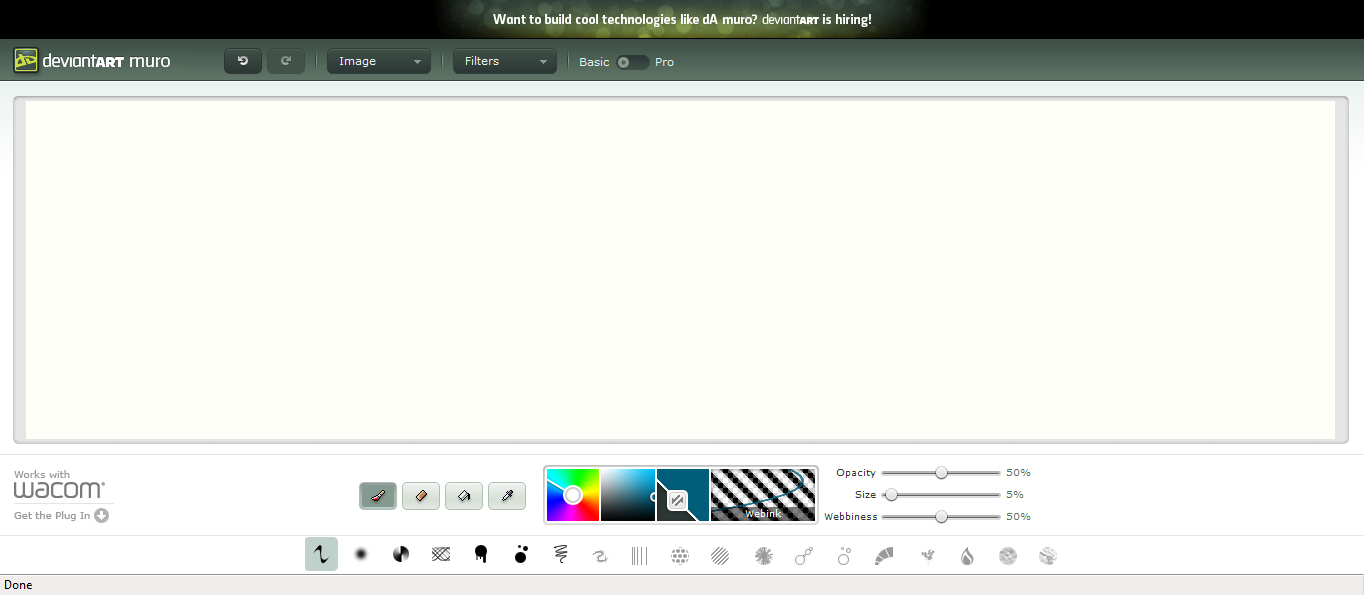The width and height of the screenshot is (1364, 596).
Task: Switch the Basic/Pro mode toggle
Action: click(632, 62)
